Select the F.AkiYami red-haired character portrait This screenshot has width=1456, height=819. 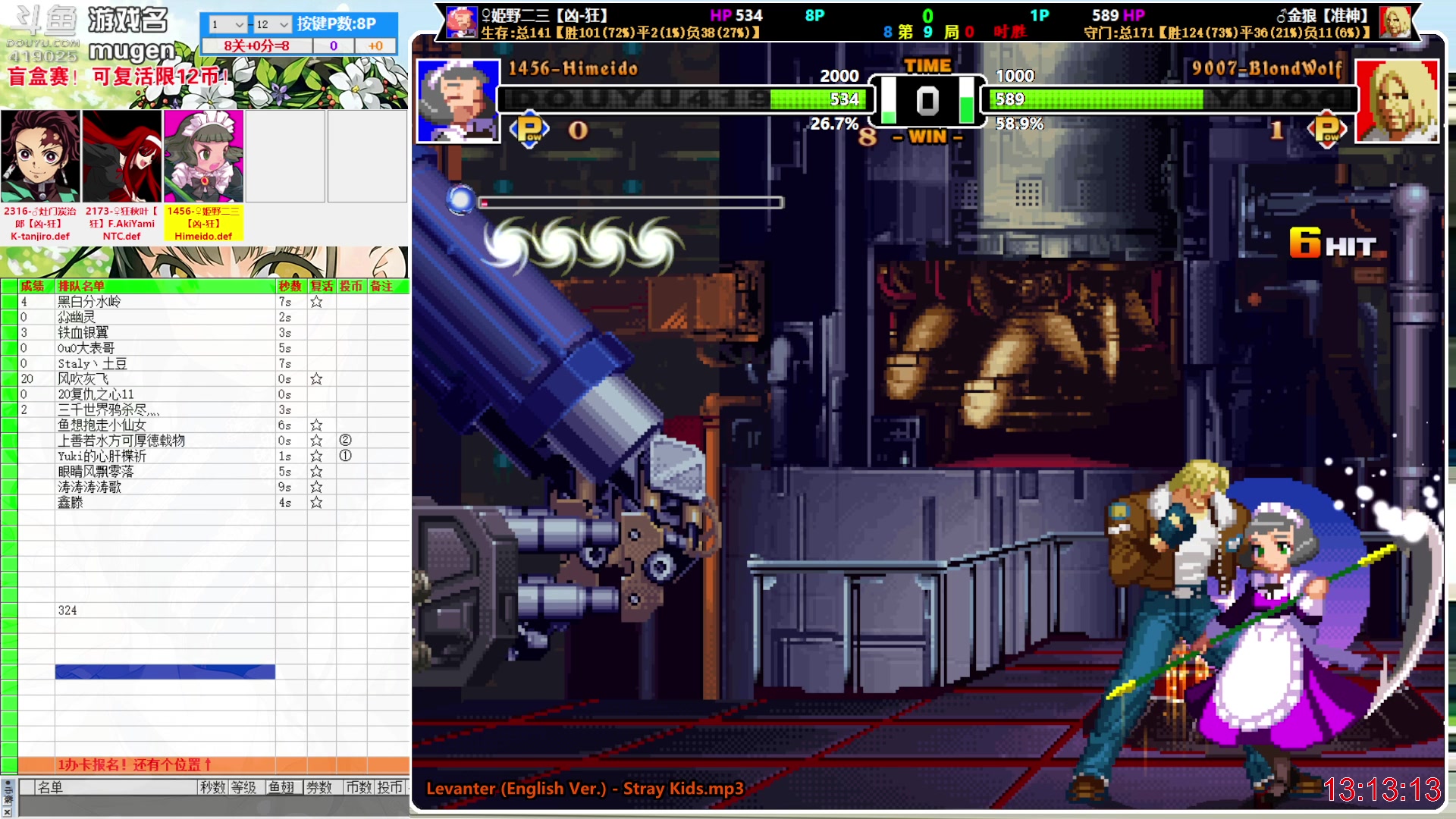coord(121,156)
